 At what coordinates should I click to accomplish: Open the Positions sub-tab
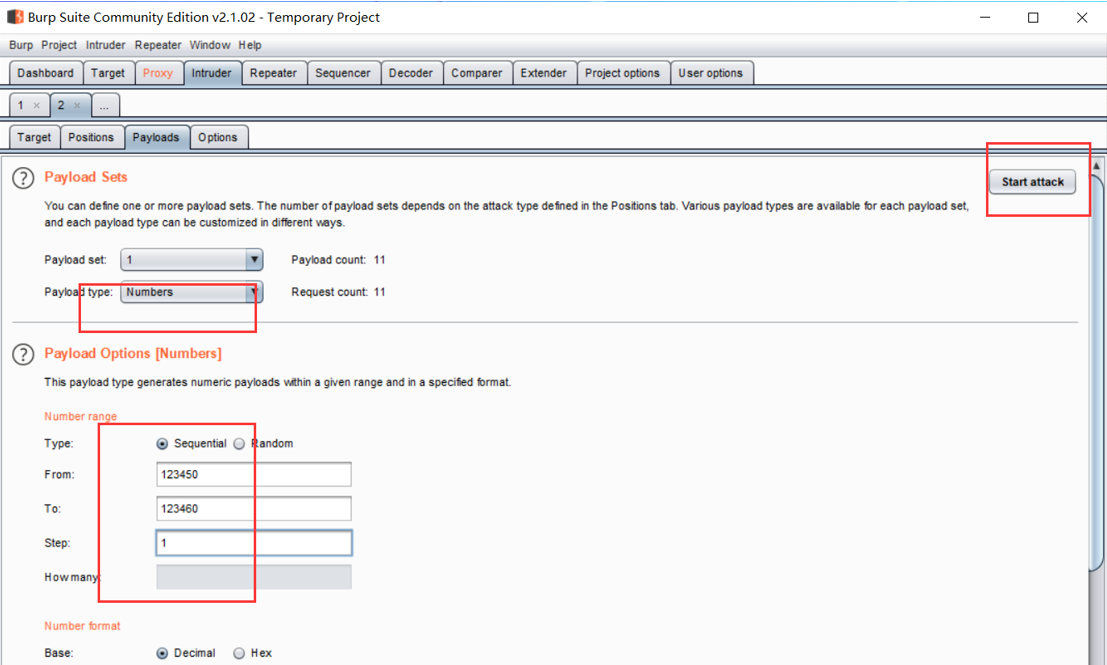(x=91, y=137)
